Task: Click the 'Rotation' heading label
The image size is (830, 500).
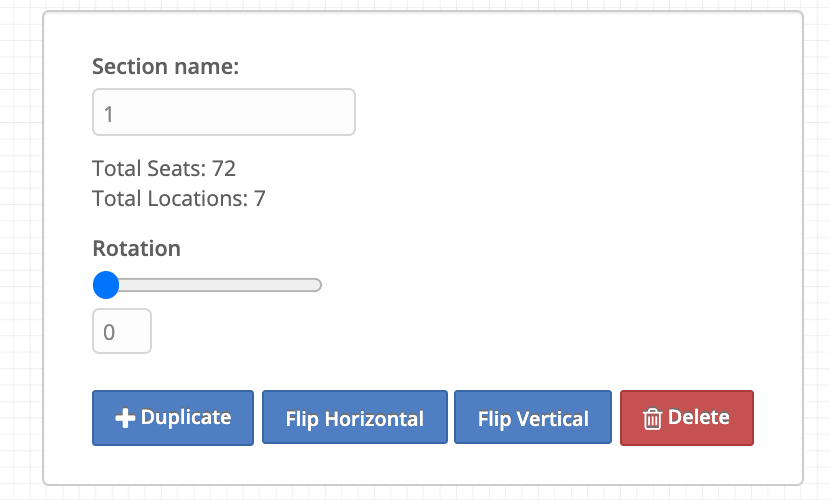Action: coord(137,249)
